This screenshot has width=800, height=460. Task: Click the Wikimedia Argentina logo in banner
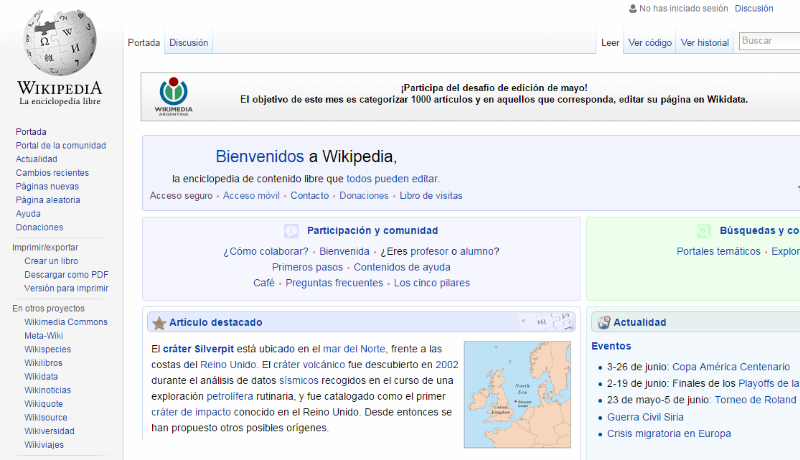click(176, 97)
